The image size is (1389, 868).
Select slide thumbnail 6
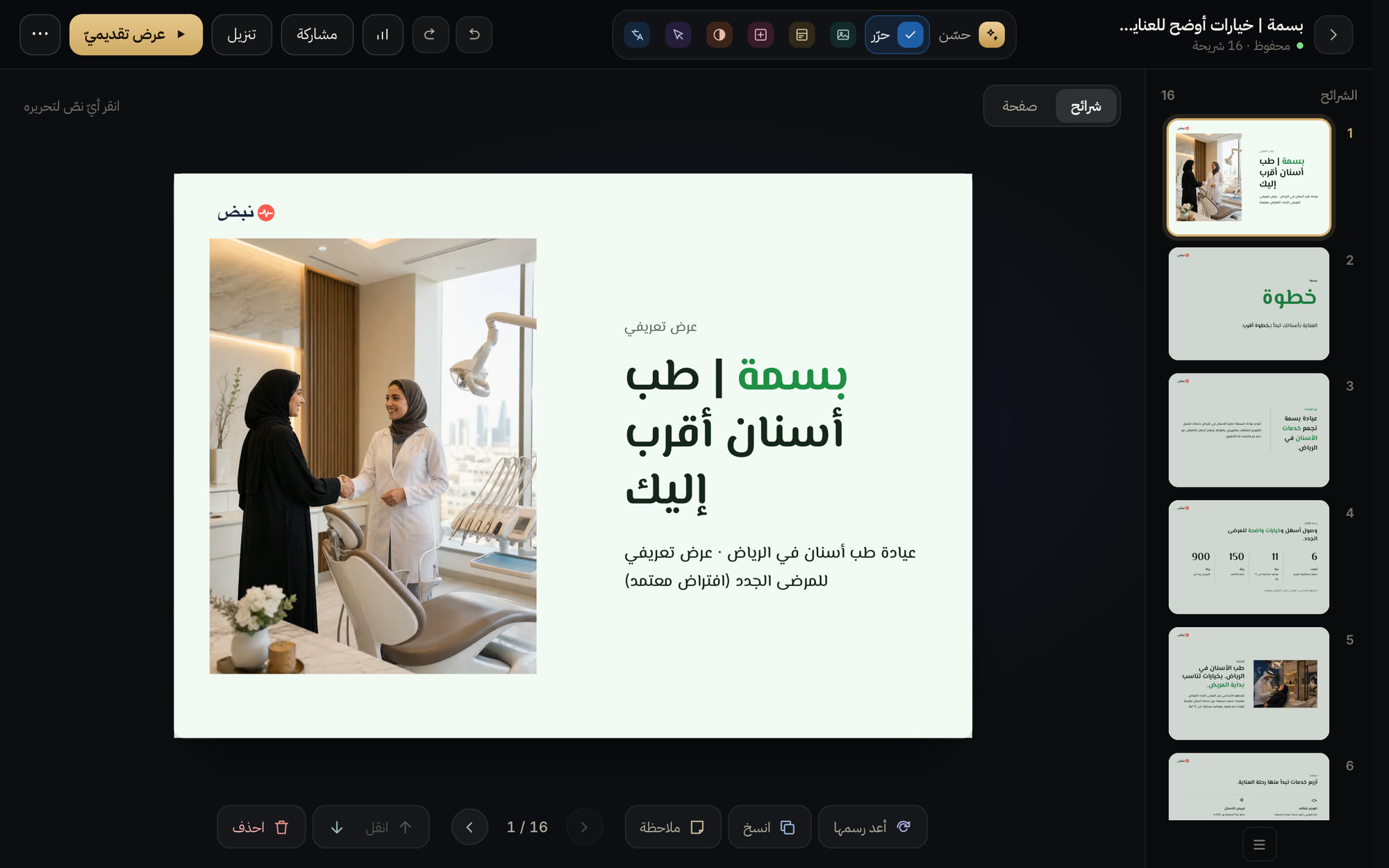[x=1249, y=787]
